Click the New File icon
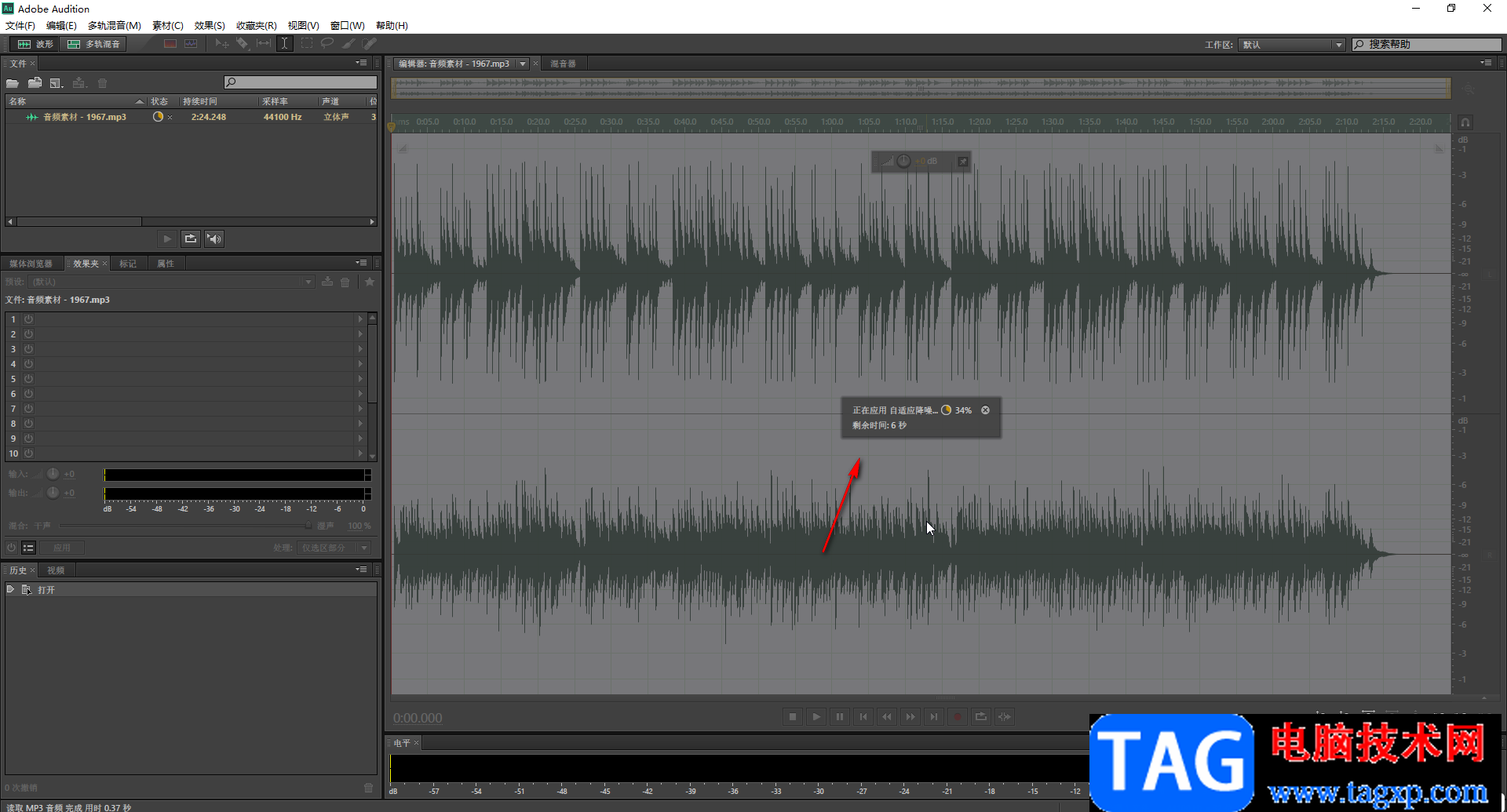 (x=57, y=83)
